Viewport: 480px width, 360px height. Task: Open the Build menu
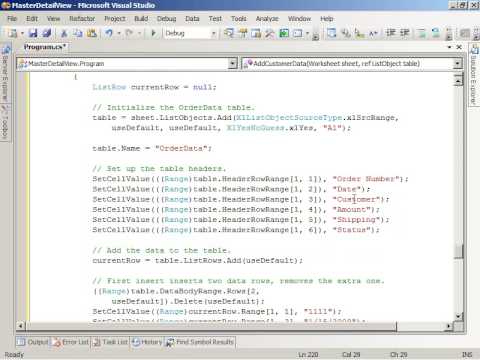pos(141,19)
